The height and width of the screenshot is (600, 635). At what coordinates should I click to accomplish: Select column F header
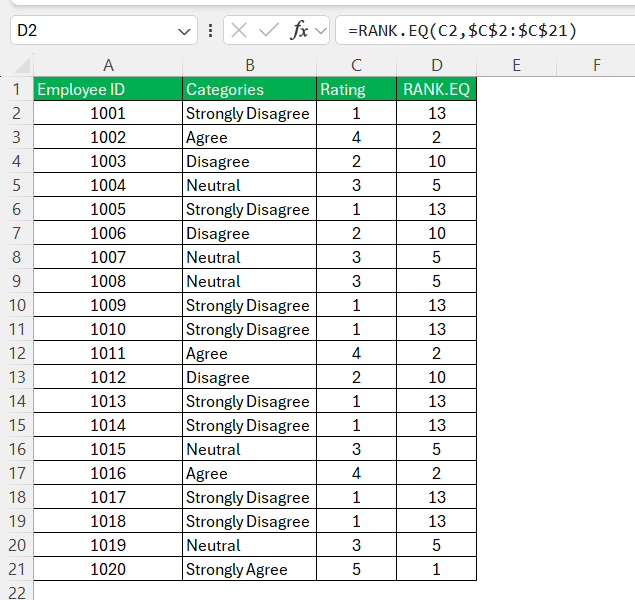click(597, 65)
